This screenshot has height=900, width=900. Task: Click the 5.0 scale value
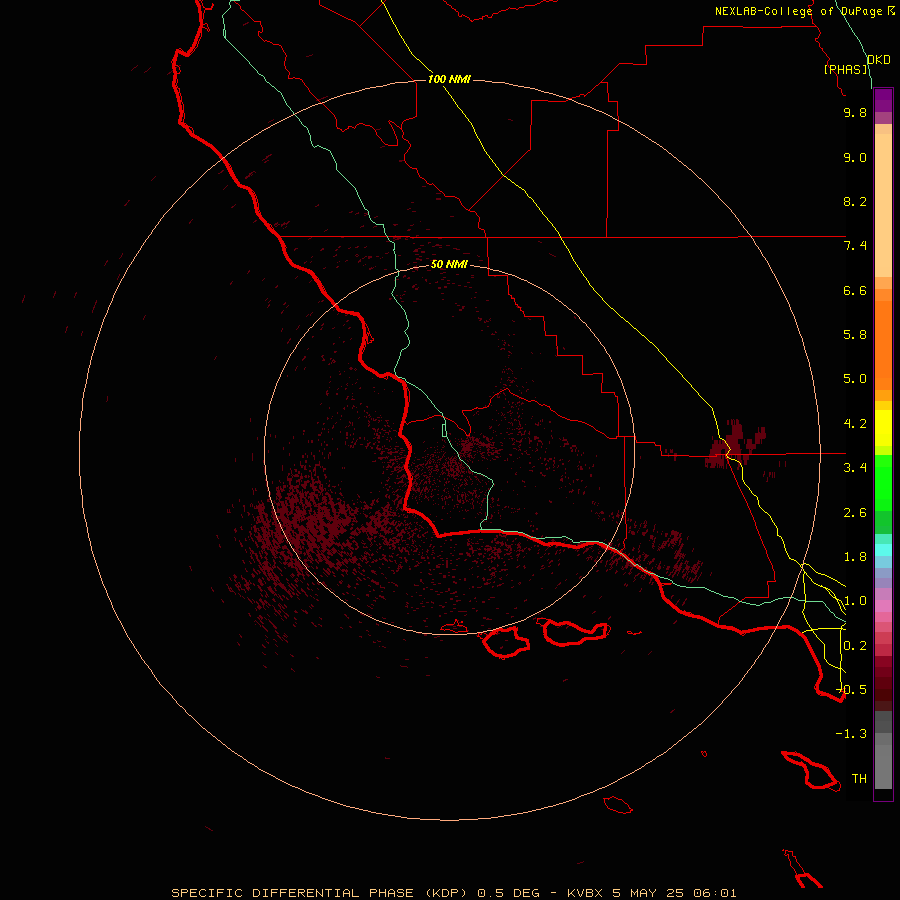point(855,379)
